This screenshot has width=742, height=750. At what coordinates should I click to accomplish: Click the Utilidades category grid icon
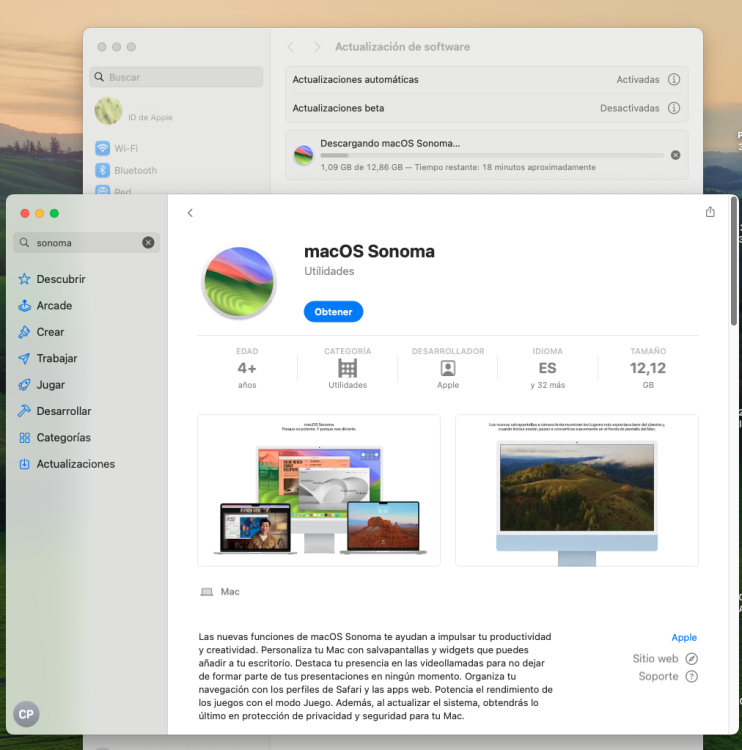click(x=347, y=368)
